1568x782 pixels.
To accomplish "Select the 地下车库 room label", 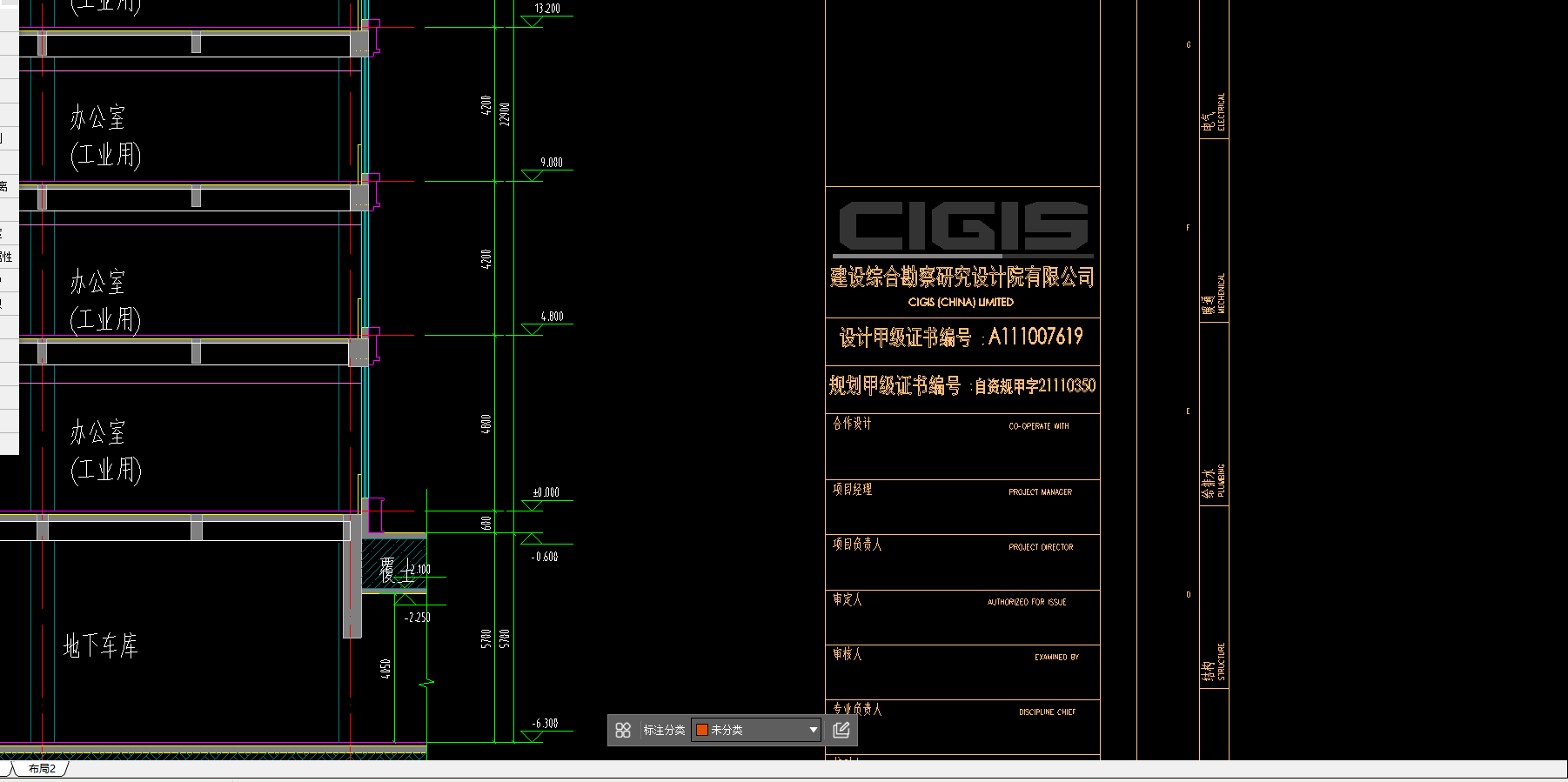I will coord(101,645).
